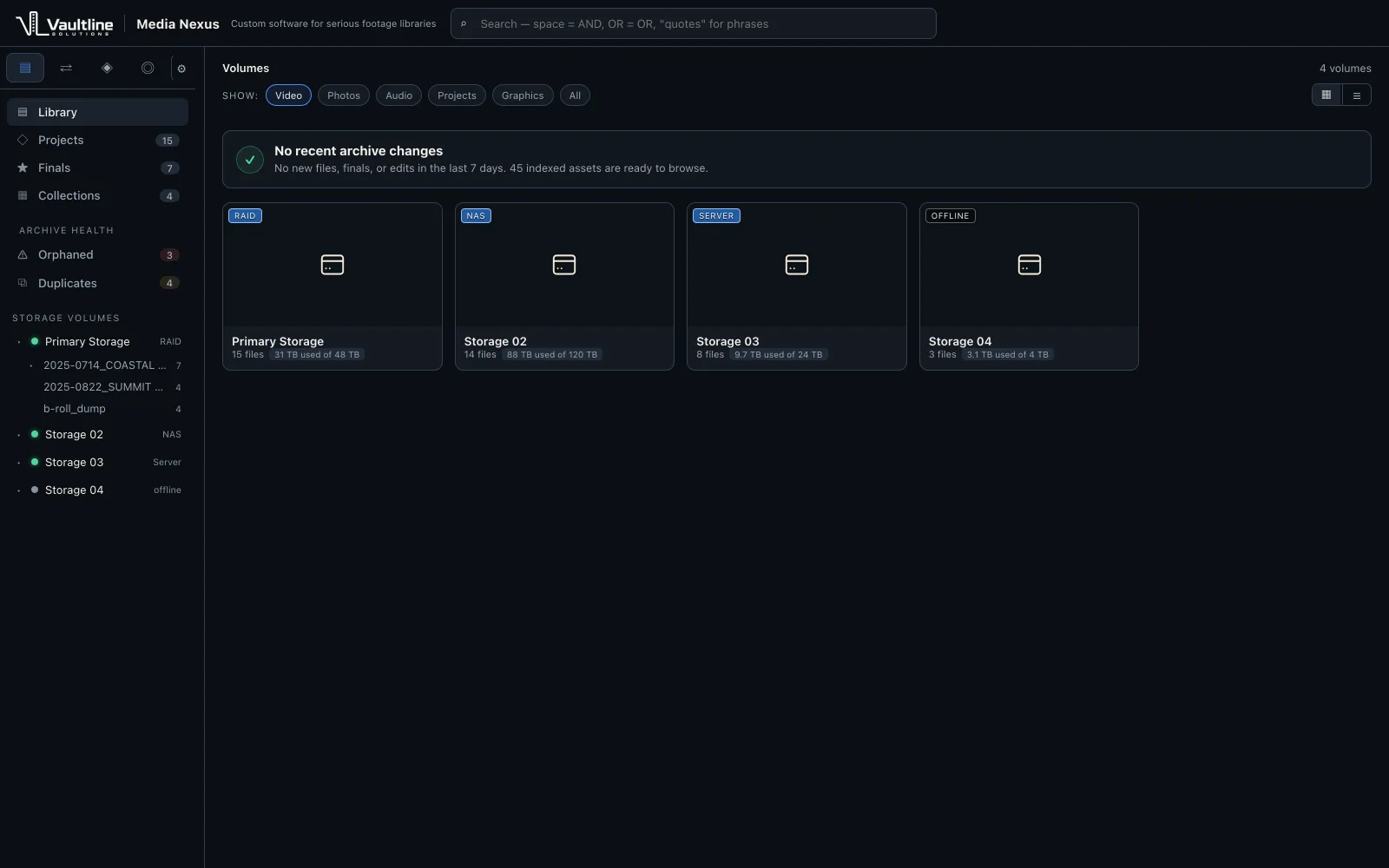
Task: Click the Library icon in the sidebar
Action: pos(23,112)
